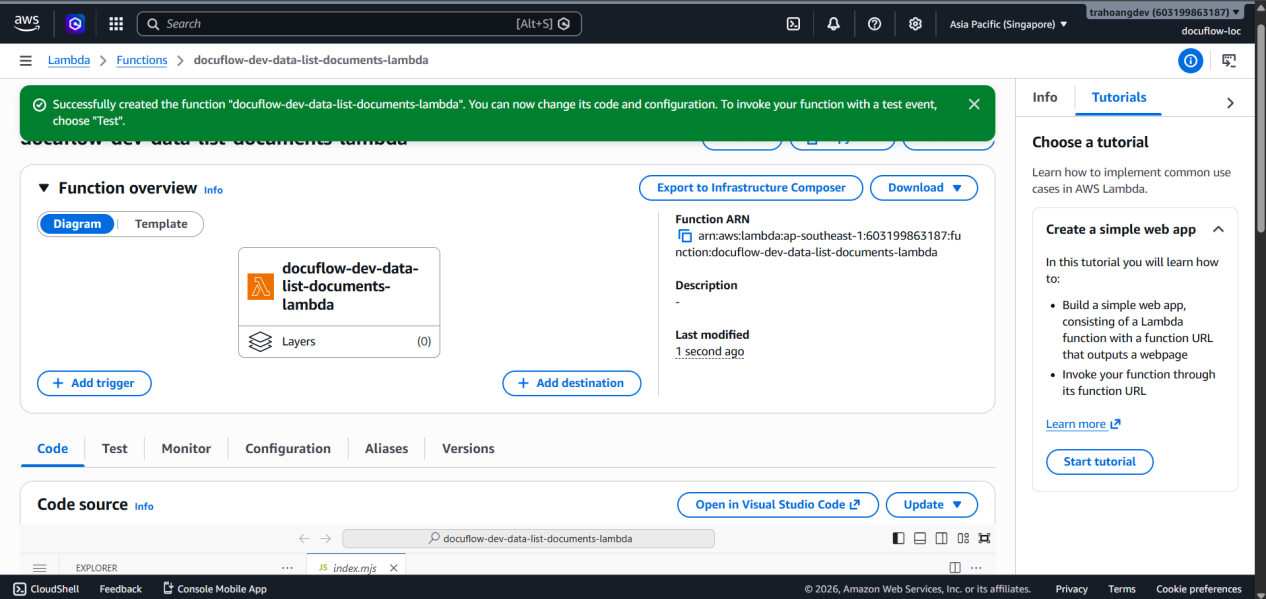Select the Diagram view toggle
The image size is (1266, 599).
point(78,224)
